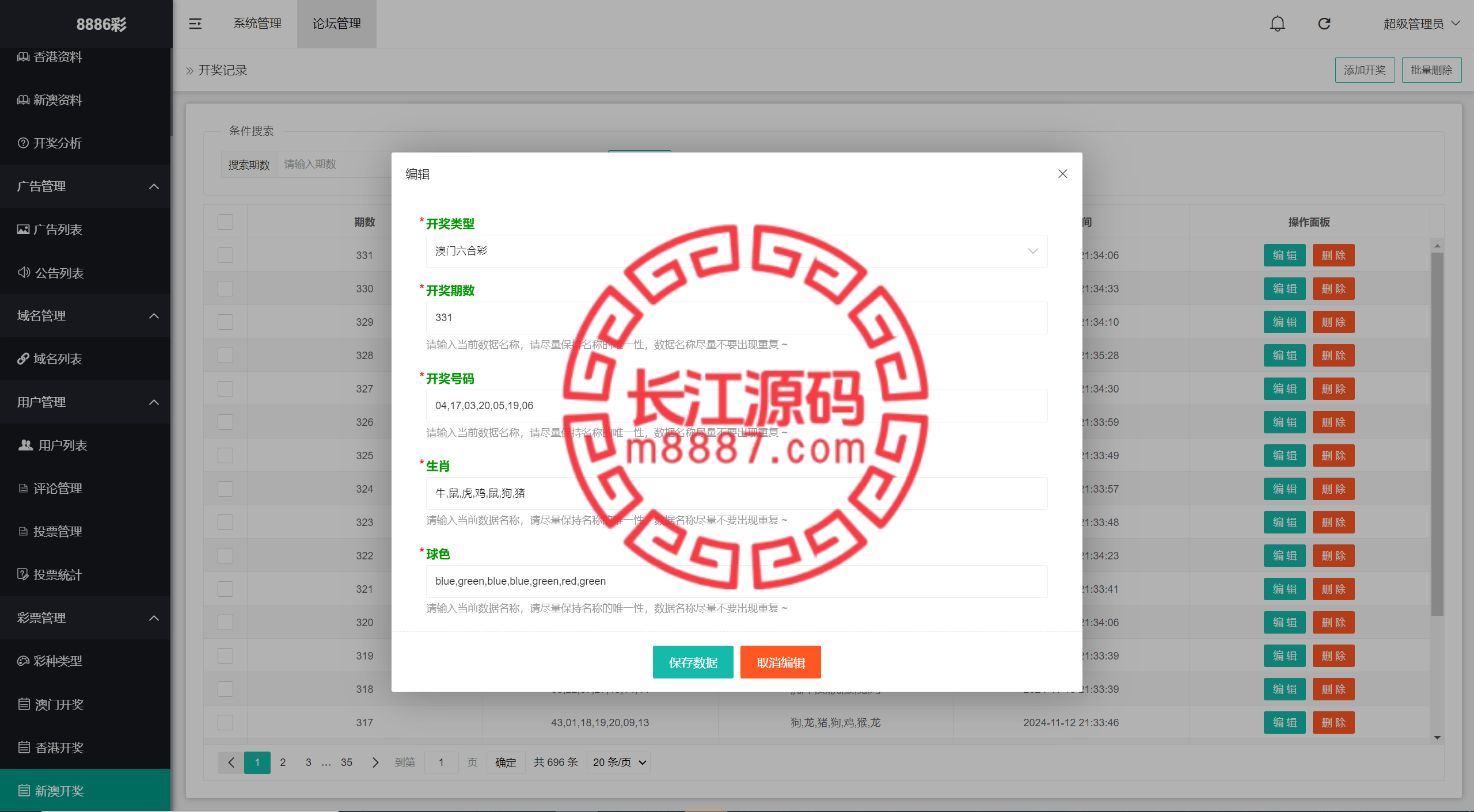The width and height of the screenshot is (1474, 812).
Task: Click the 生肖 input field
Action: 736,493
